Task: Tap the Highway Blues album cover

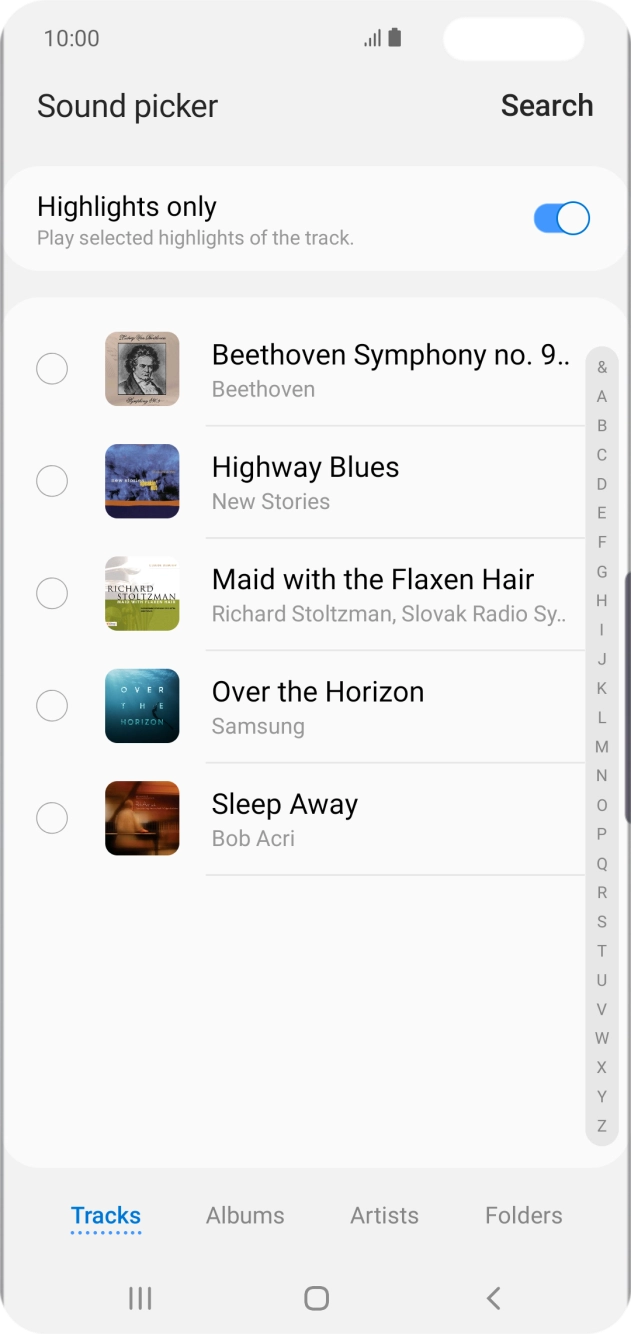Action: [142, 481]
